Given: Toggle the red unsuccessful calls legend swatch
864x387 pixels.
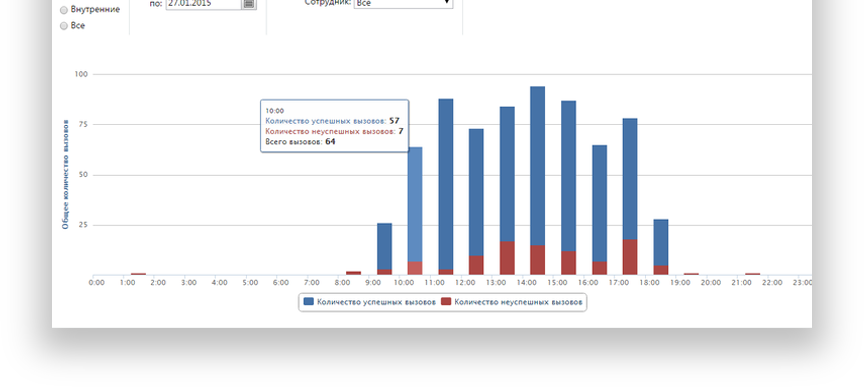Looking at the screenshot, I should (x=446, y=302).
